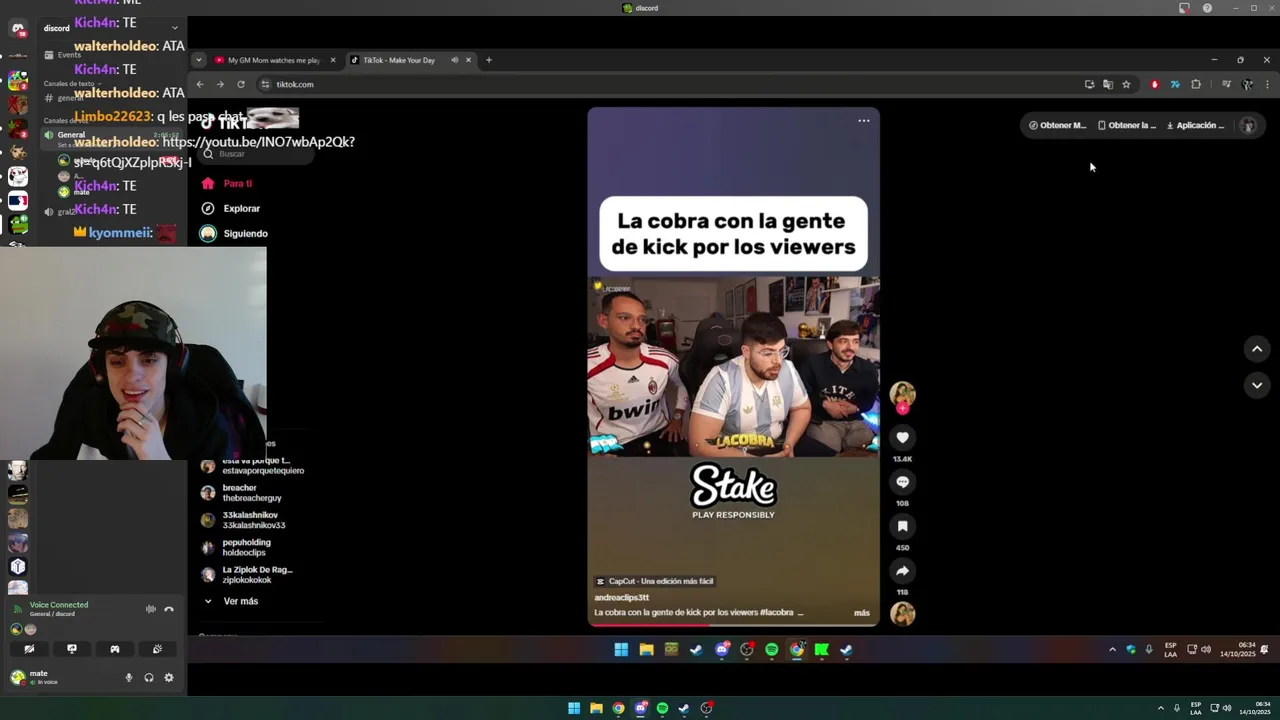Open the three-dots menu on the video

pyautogui.click(x=863, y=121)
